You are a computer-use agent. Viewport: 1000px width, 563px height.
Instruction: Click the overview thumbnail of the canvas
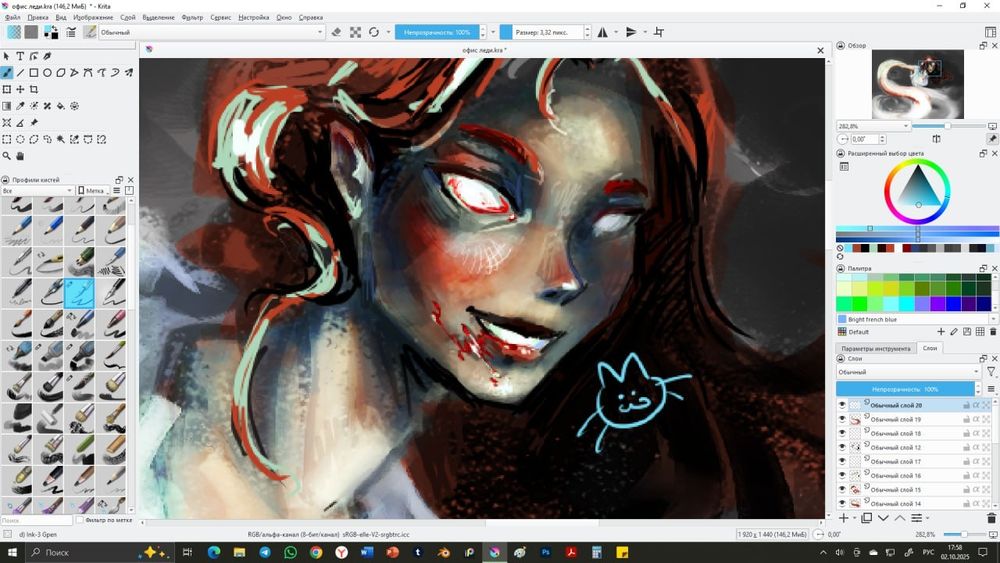click(918, 85)
